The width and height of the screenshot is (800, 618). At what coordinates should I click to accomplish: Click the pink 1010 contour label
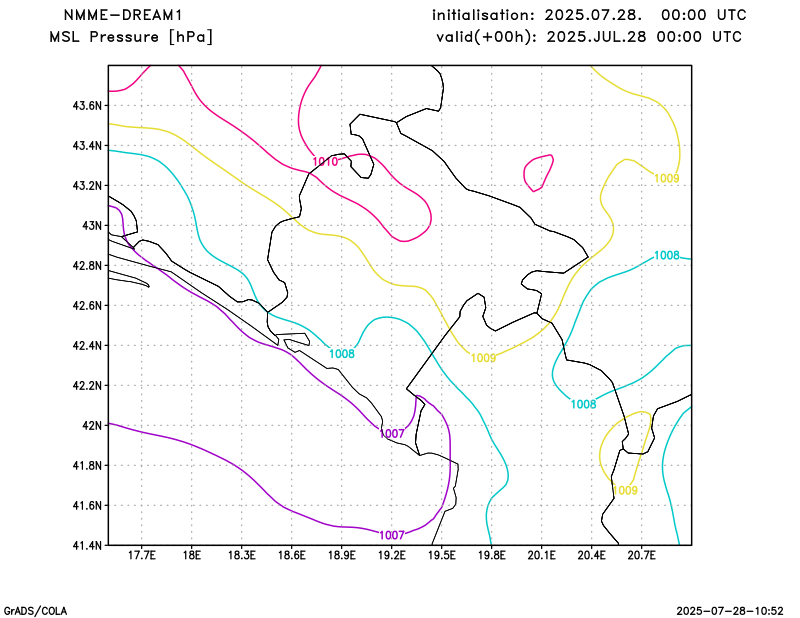325,162
